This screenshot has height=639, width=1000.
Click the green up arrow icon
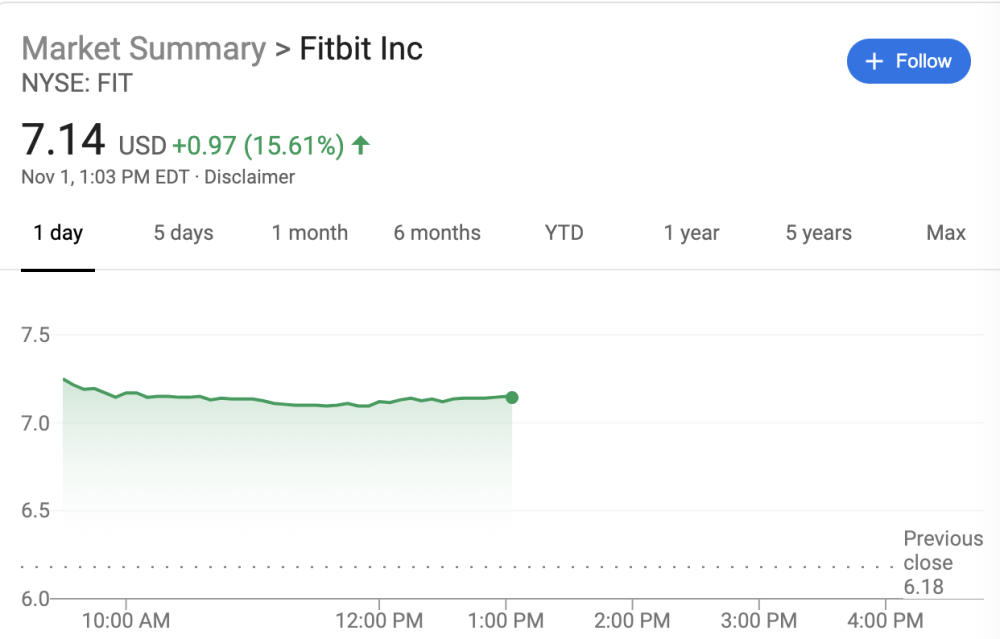[x=360, y=145]
